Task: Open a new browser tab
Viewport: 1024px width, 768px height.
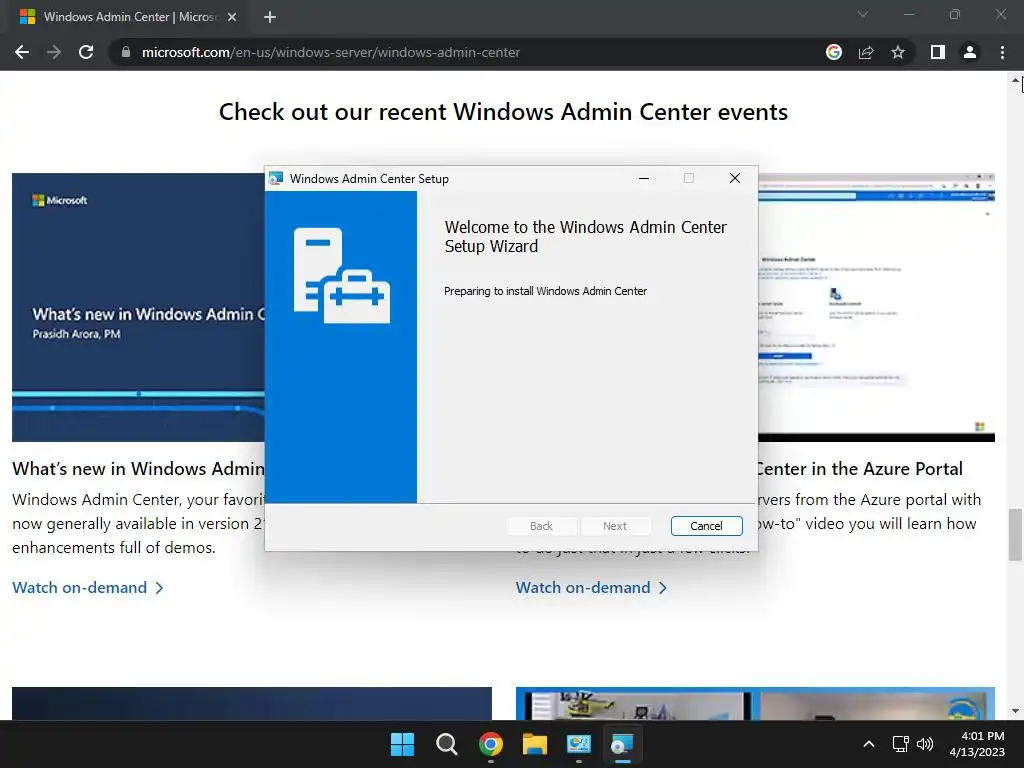Action: click(270, 17)
